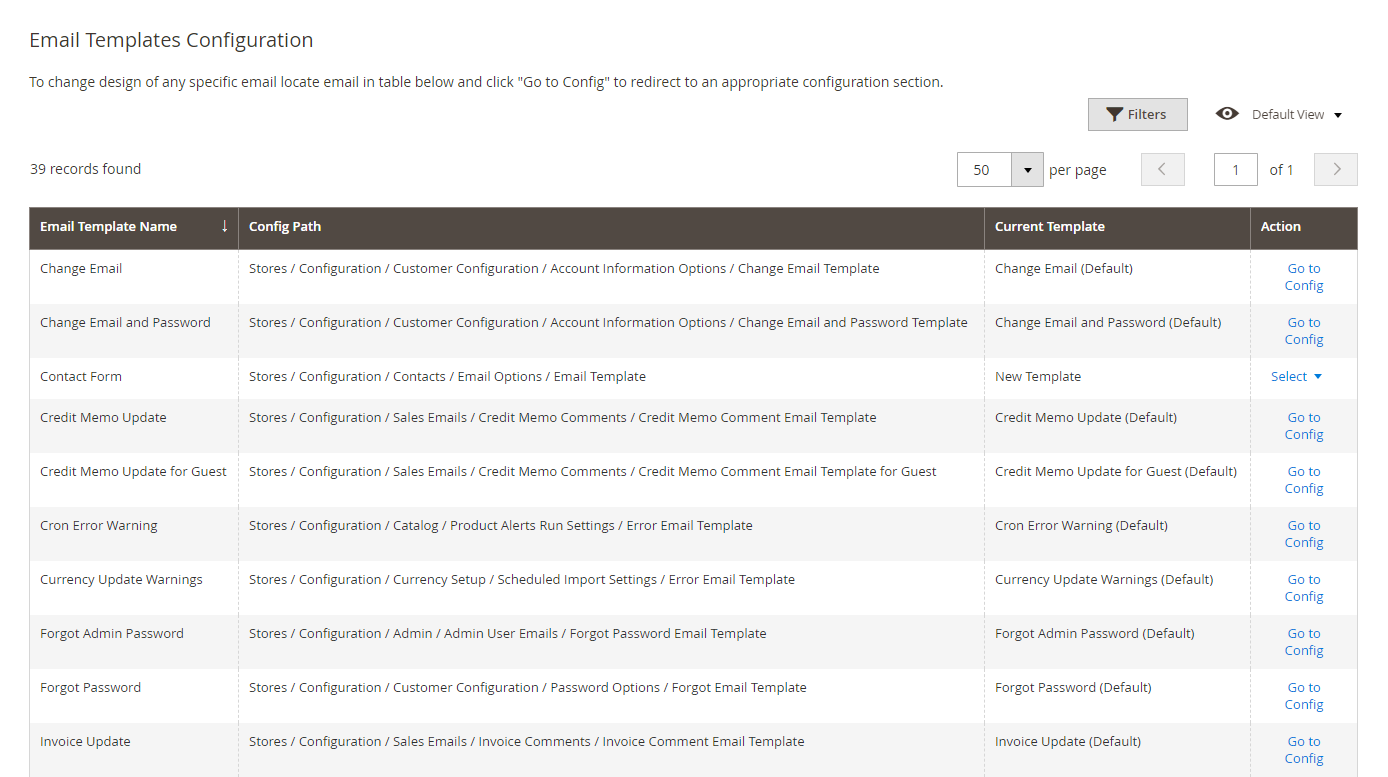
Task: Open the Select action for Contact Form
Action: pos(1296,377)
